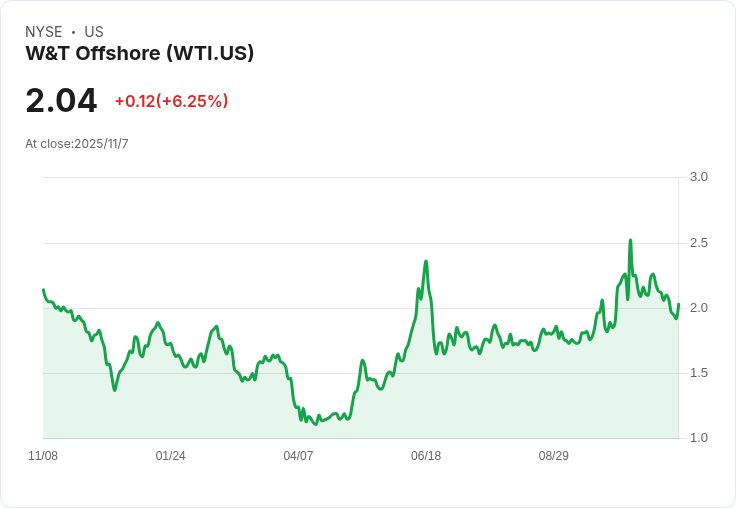The height and width of the screenshot is (508, 736).
Task: Click the 1.5 price axis label
Action: point(698,373)
